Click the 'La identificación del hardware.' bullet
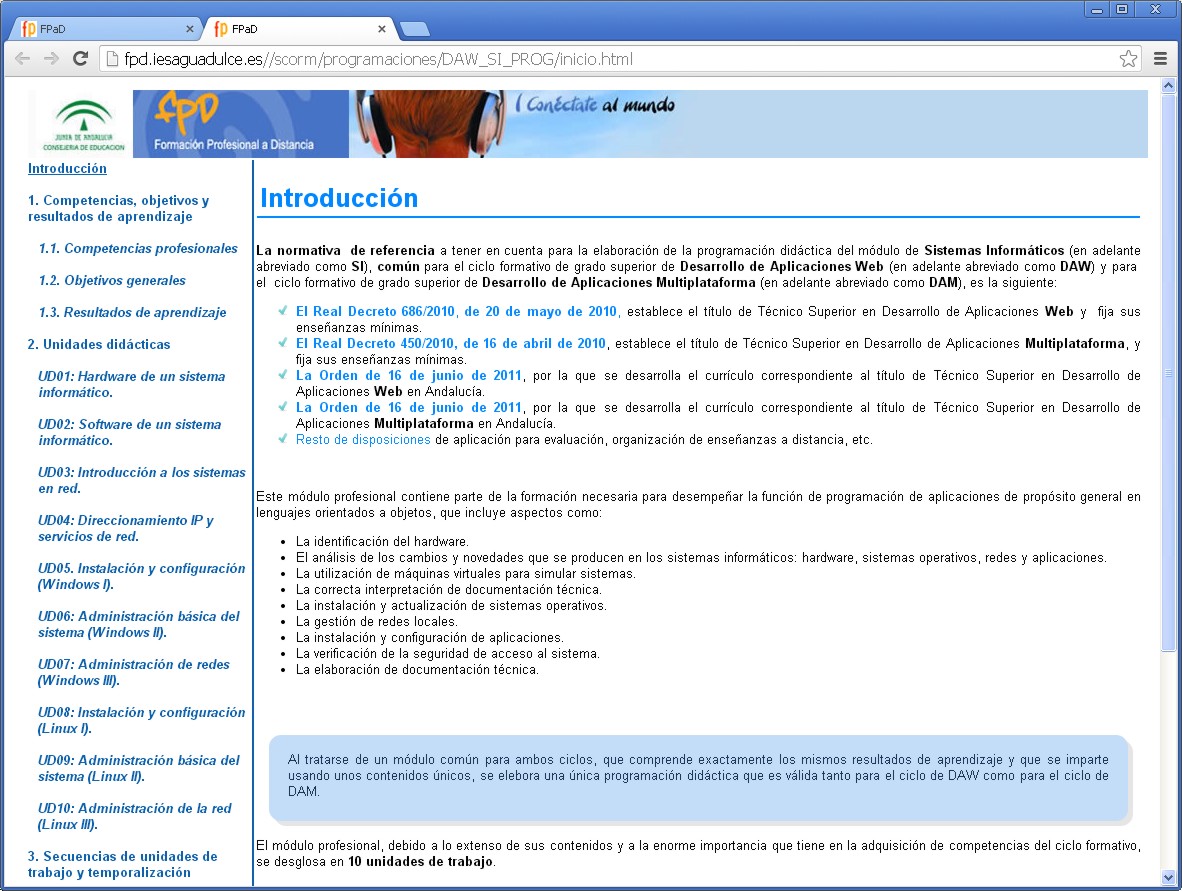Viewport: 1182px width, 891px height. point(382,542)
